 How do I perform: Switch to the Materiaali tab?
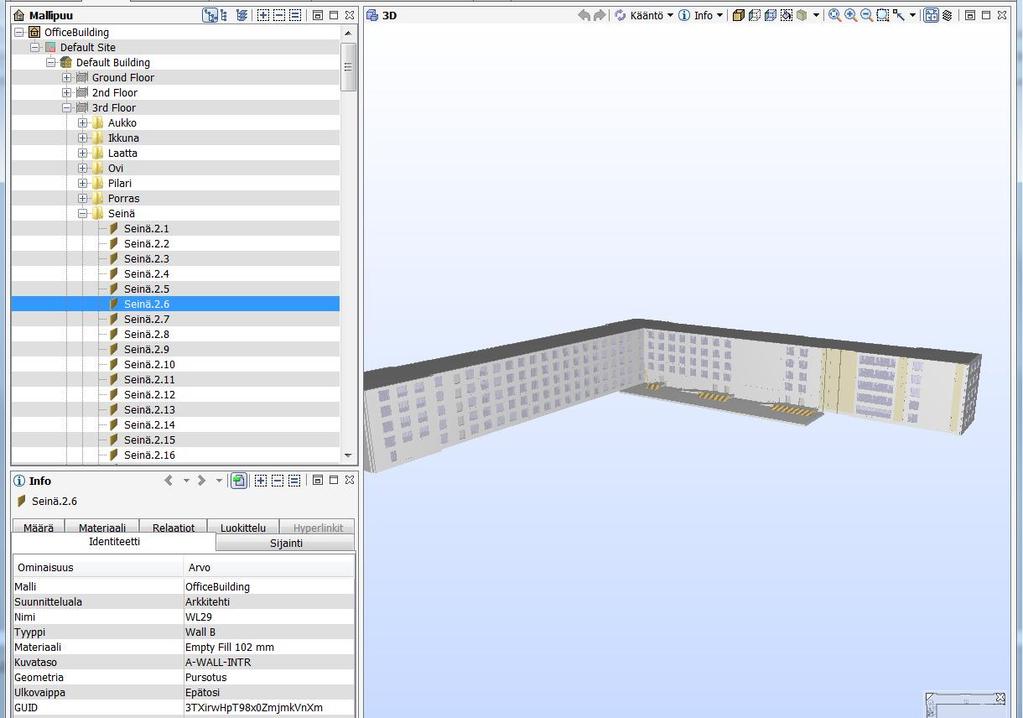[102, 527]
